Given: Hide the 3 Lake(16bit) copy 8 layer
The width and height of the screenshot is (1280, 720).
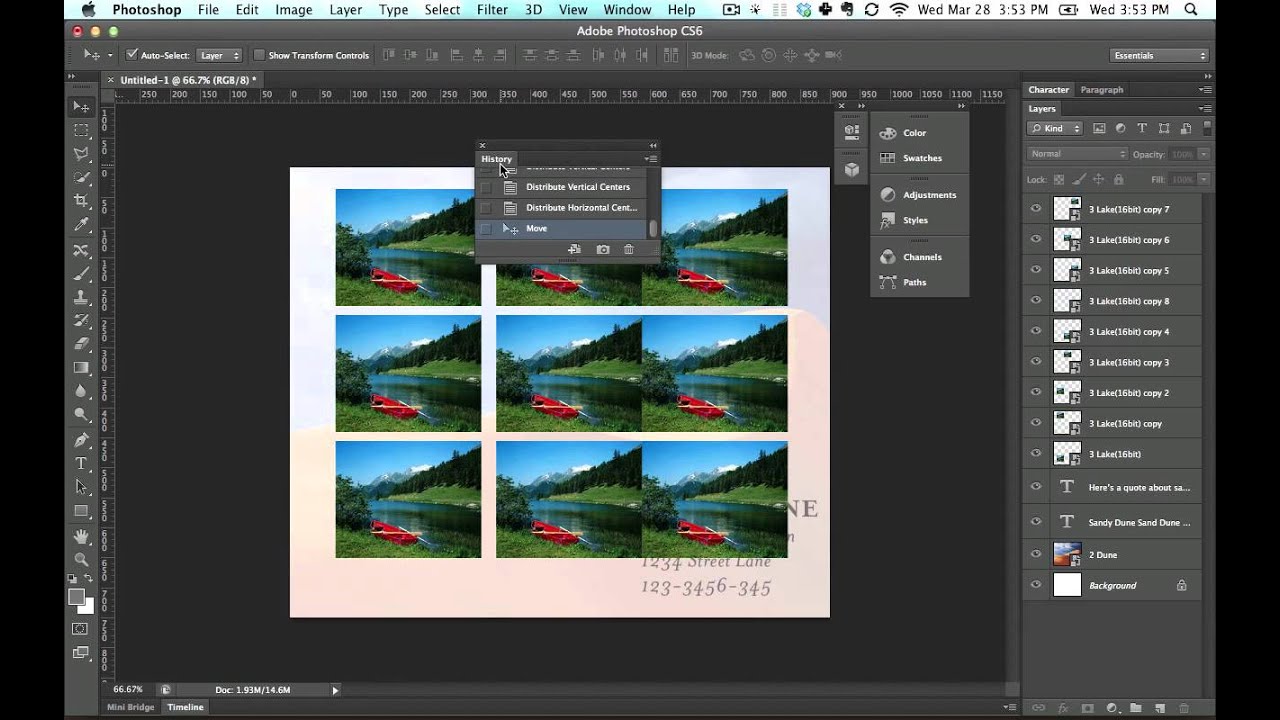Looking at the screenshot, I should [1036, 301].
